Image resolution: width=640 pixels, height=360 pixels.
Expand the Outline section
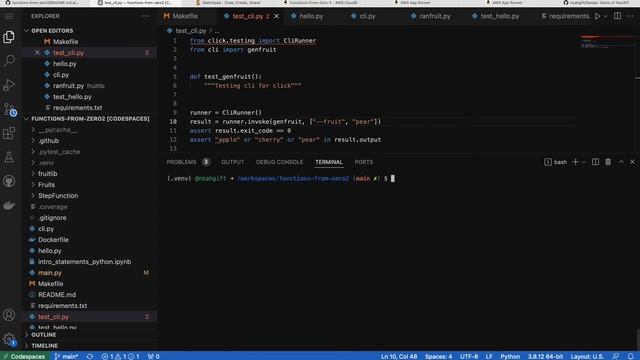coord(44,335)
